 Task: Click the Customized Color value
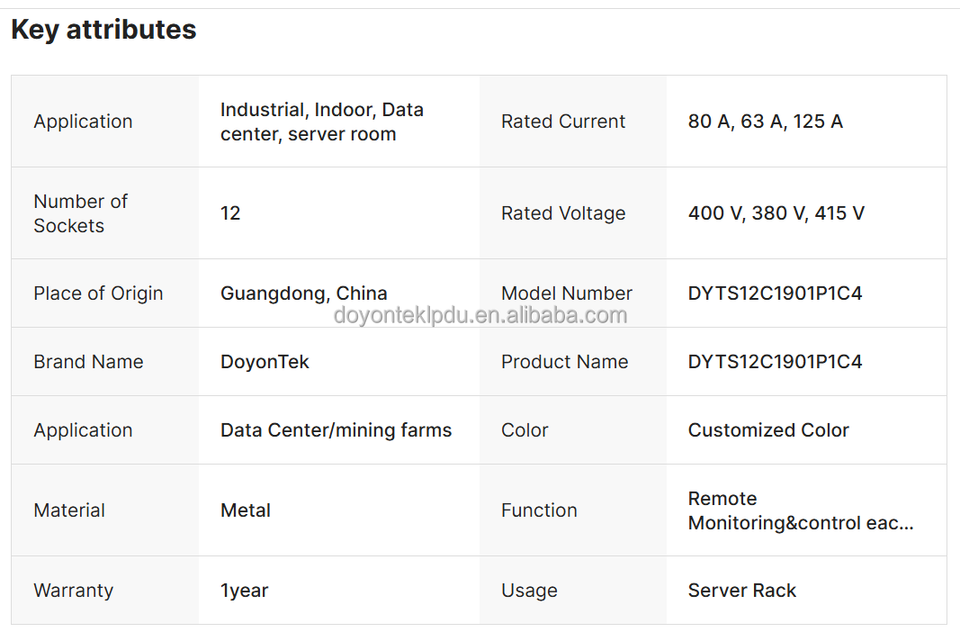[x=768, y=430]
